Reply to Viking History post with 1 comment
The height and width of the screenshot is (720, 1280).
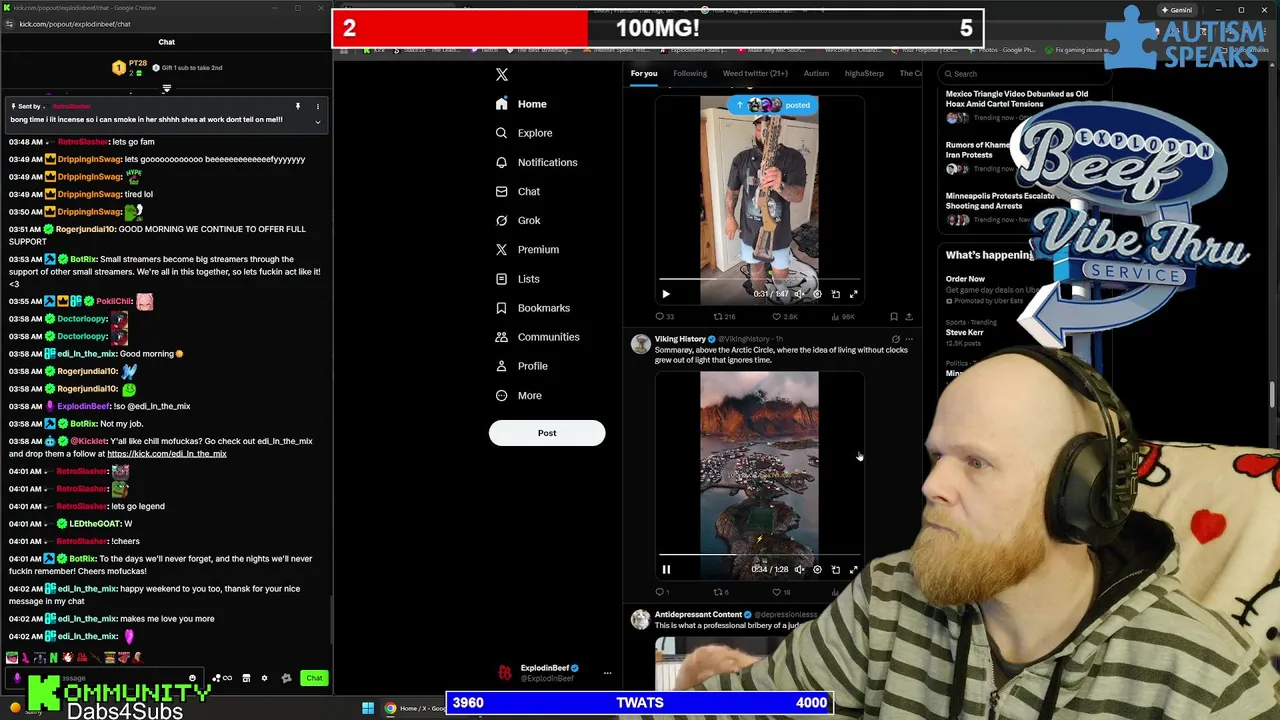point(663,592)
